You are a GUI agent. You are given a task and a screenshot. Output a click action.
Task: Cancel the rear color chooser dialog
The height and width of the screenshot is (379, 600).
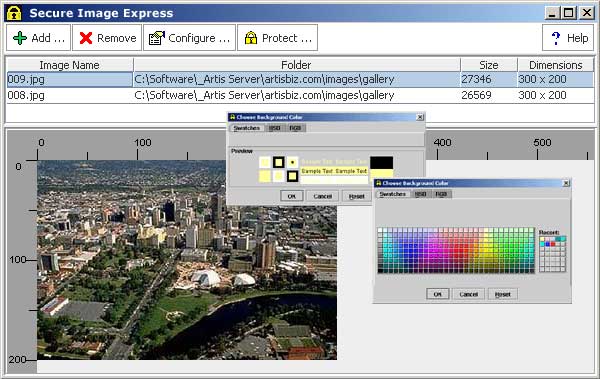pyautogui.click(x=323, y=196)
